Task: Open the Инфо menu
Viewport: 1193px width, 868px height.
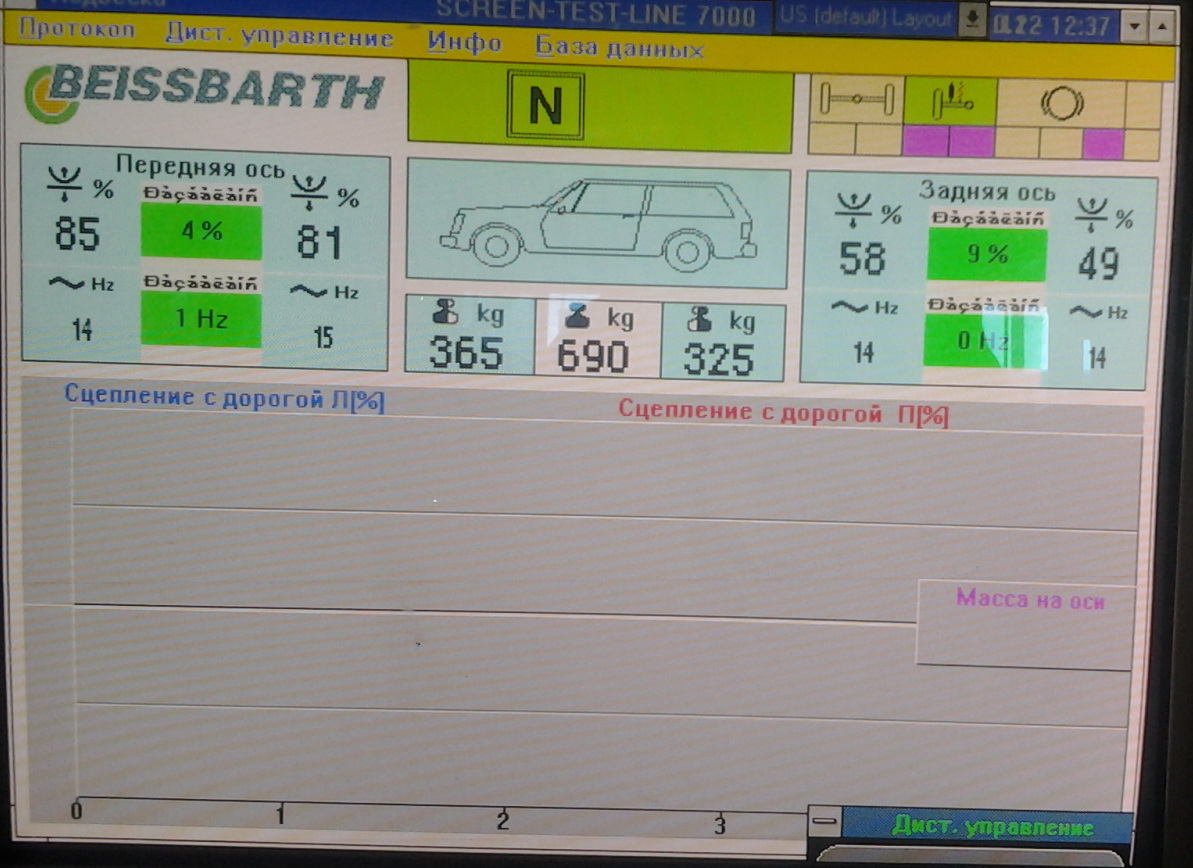Action: click(464, 42)
